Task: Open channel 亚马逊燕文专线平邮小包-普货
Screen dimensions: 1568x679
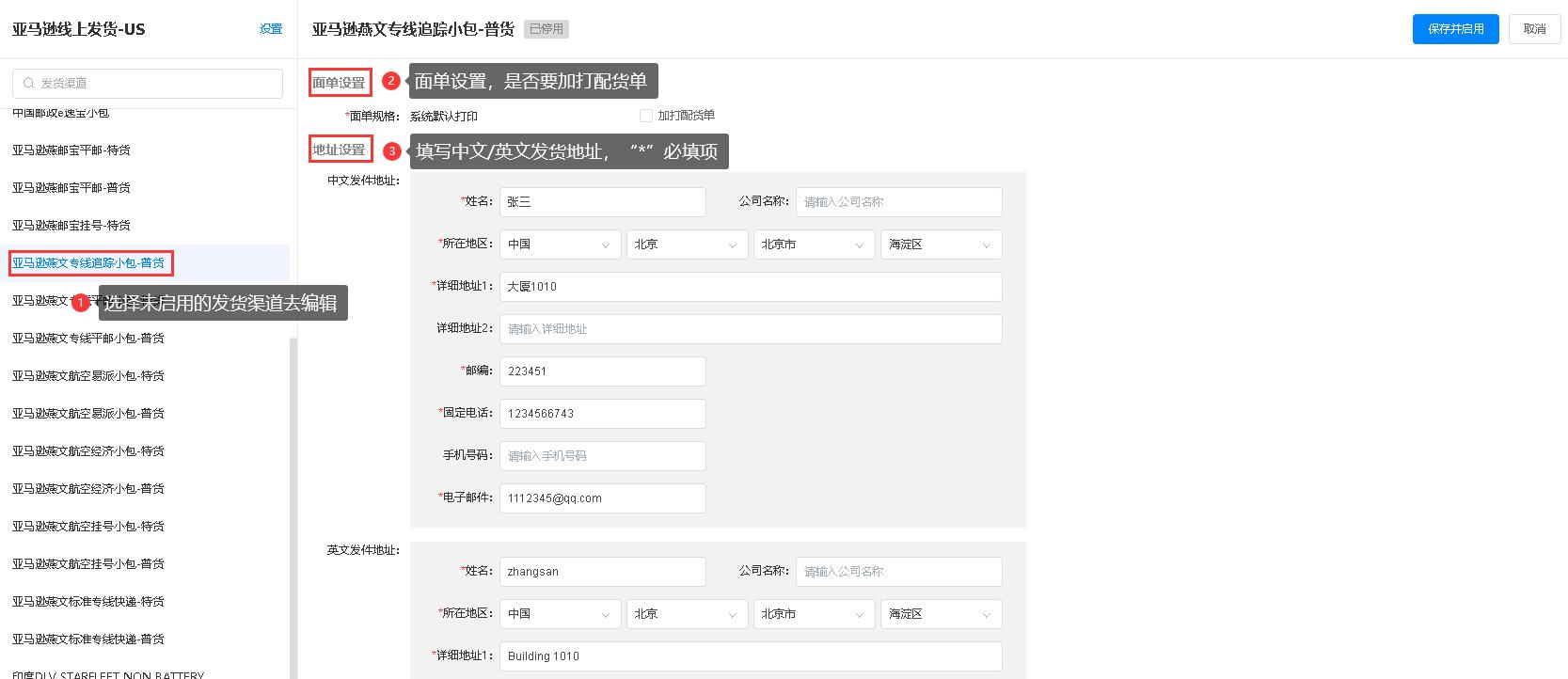Action: (88, 339)
